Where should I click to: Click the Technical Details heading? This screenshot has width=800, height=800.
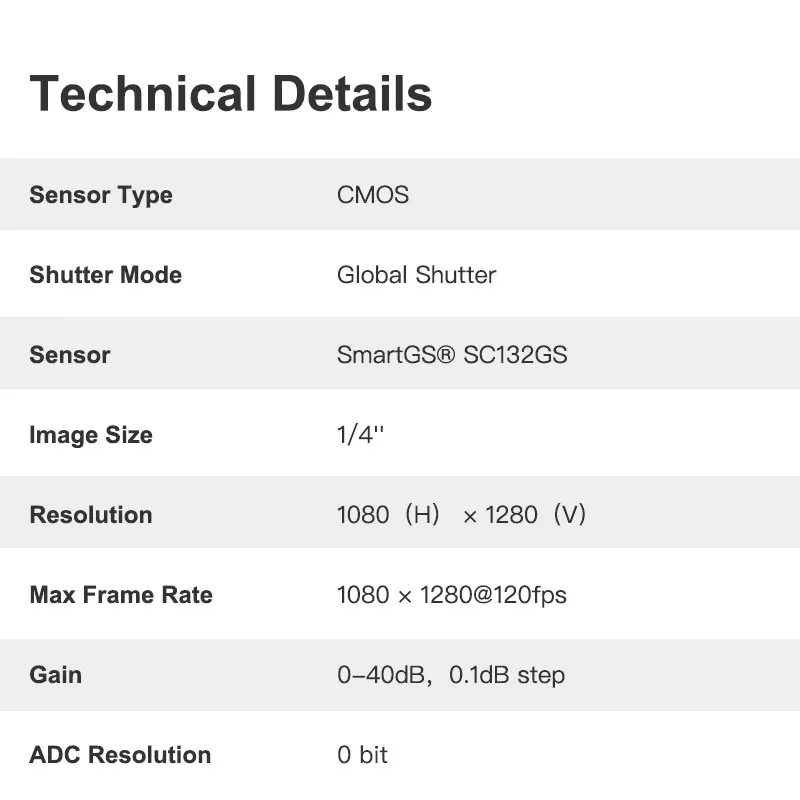click(231, 94)
